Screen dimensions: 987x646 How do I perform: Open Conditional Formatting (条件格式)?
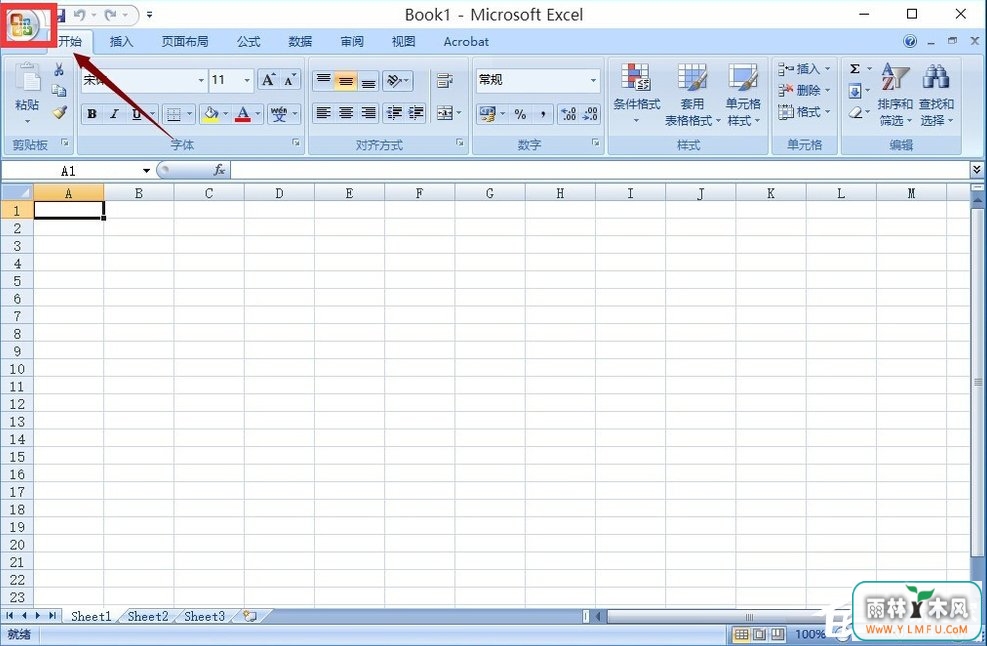point(636,94)
